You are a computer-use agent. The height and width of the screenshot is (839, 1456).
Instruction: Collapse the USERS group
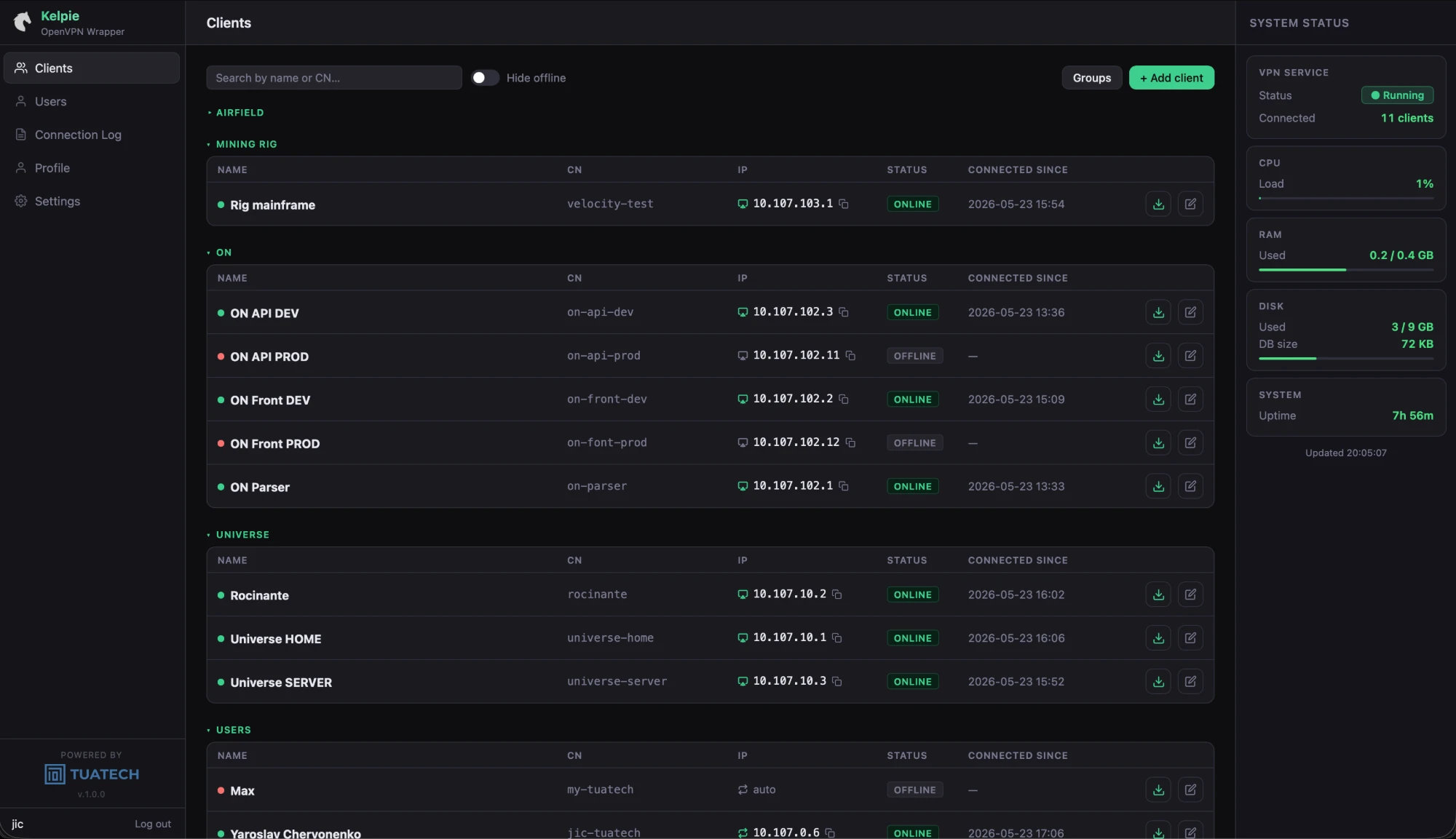coord(229,730)
